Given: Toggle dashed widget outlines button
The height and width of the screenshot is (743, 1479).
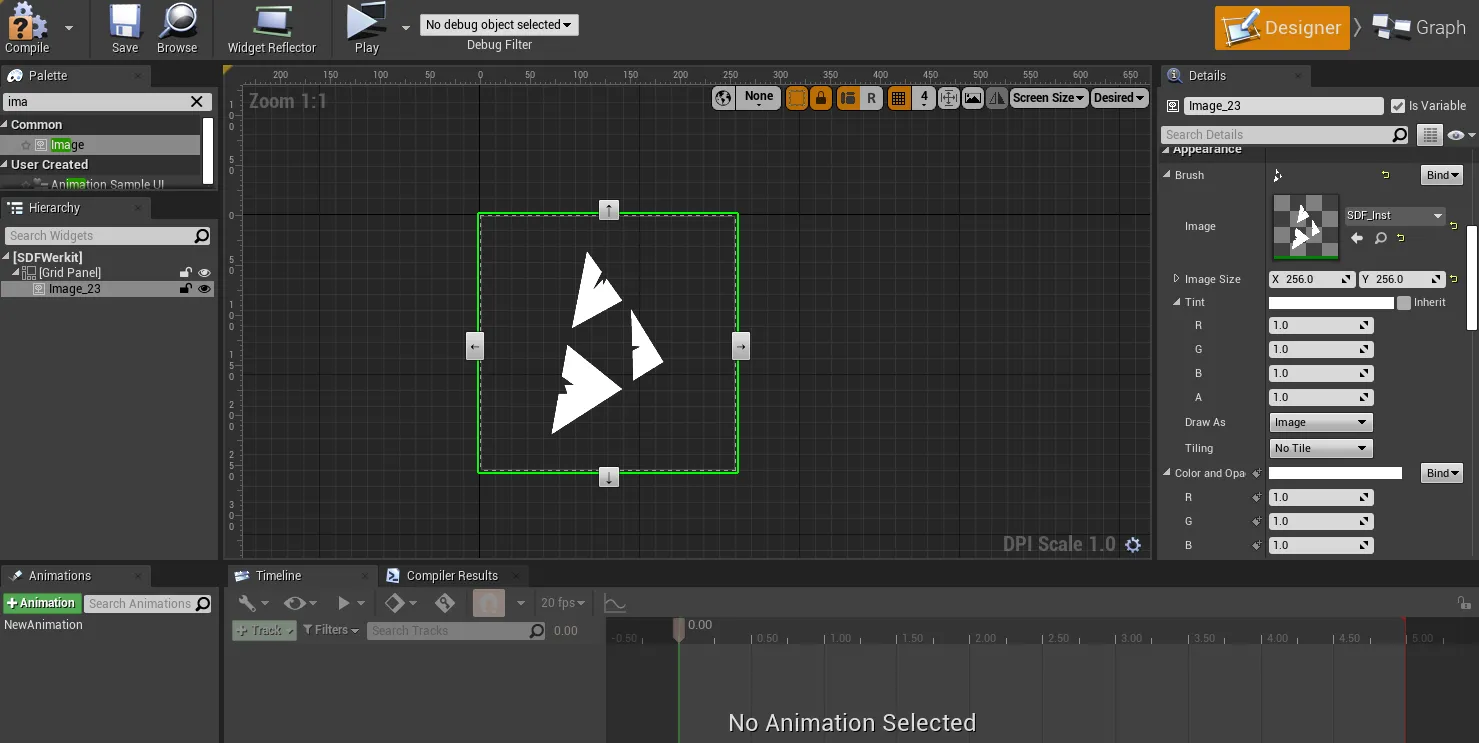Looking at the screenshot, I should tap(797, 98).
